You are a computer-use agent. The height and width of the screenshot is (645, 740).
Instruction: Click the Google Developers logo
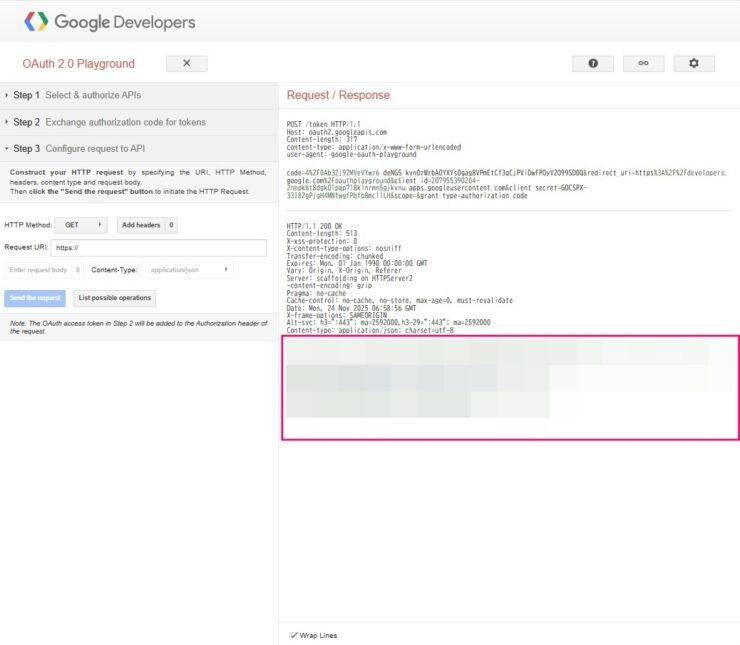click(110, 22)
